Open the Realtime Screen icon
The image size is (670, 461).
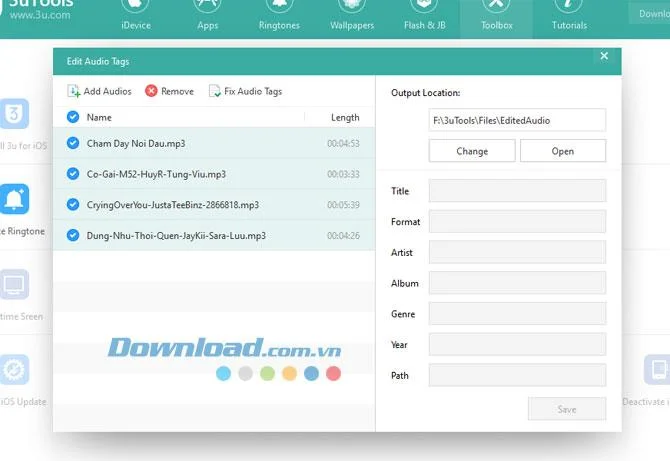click(x=14, y=284)
